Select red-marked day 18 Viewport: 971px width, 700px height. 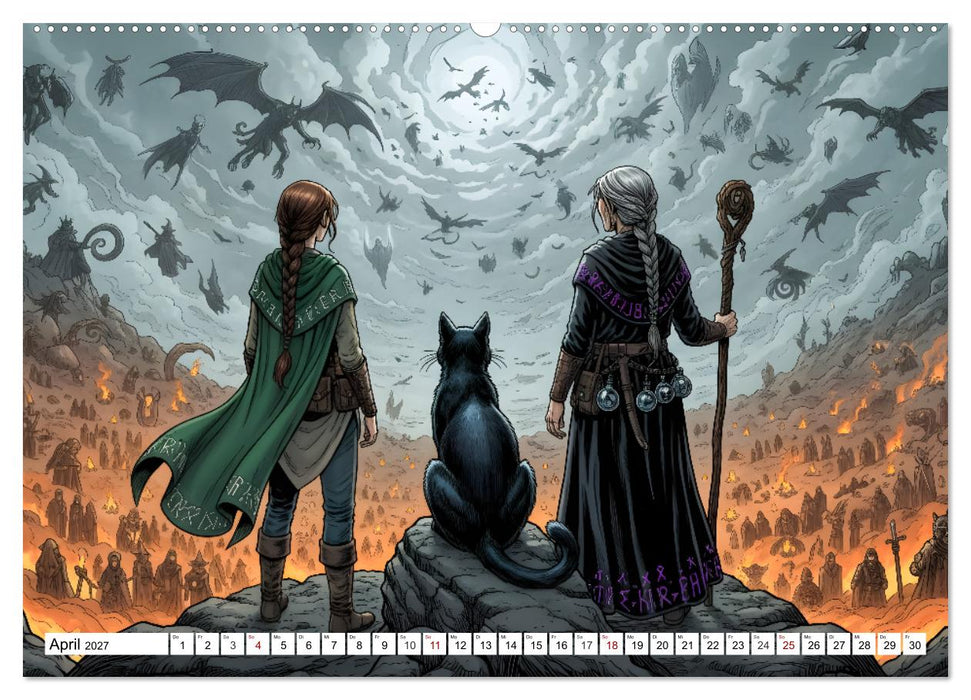[x=612, y=644]
